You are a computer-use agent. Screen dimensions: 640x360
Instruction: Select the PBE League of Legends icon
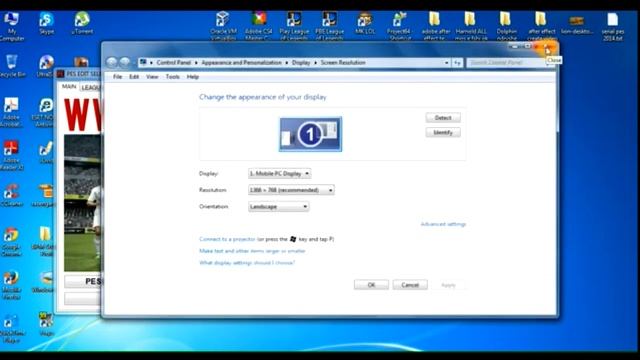[x=329, y=27]
